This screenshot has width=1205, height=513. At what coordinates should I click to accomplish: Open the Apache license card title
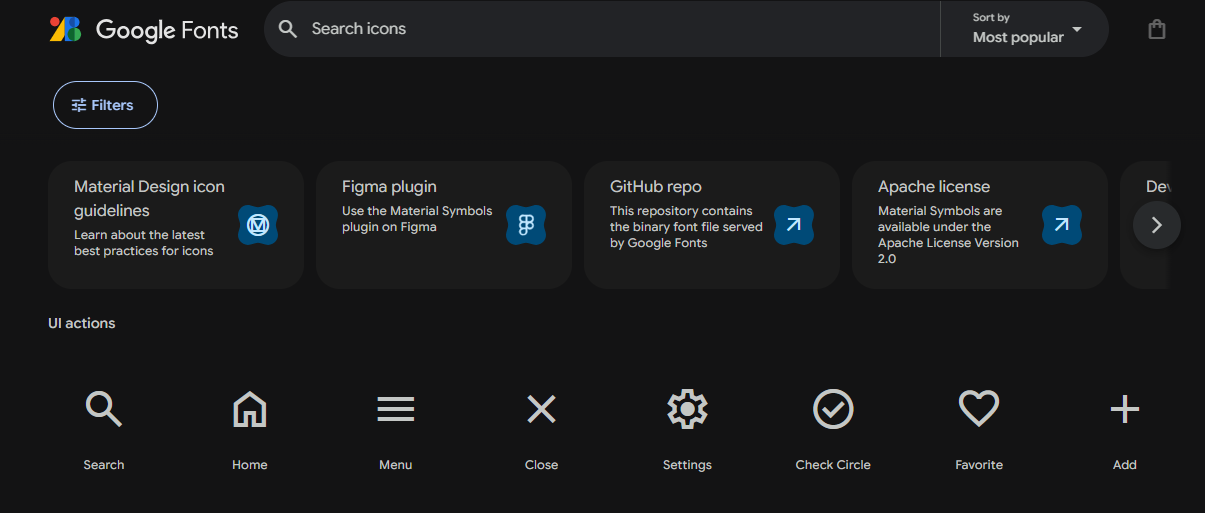click(x=934, y=187)
